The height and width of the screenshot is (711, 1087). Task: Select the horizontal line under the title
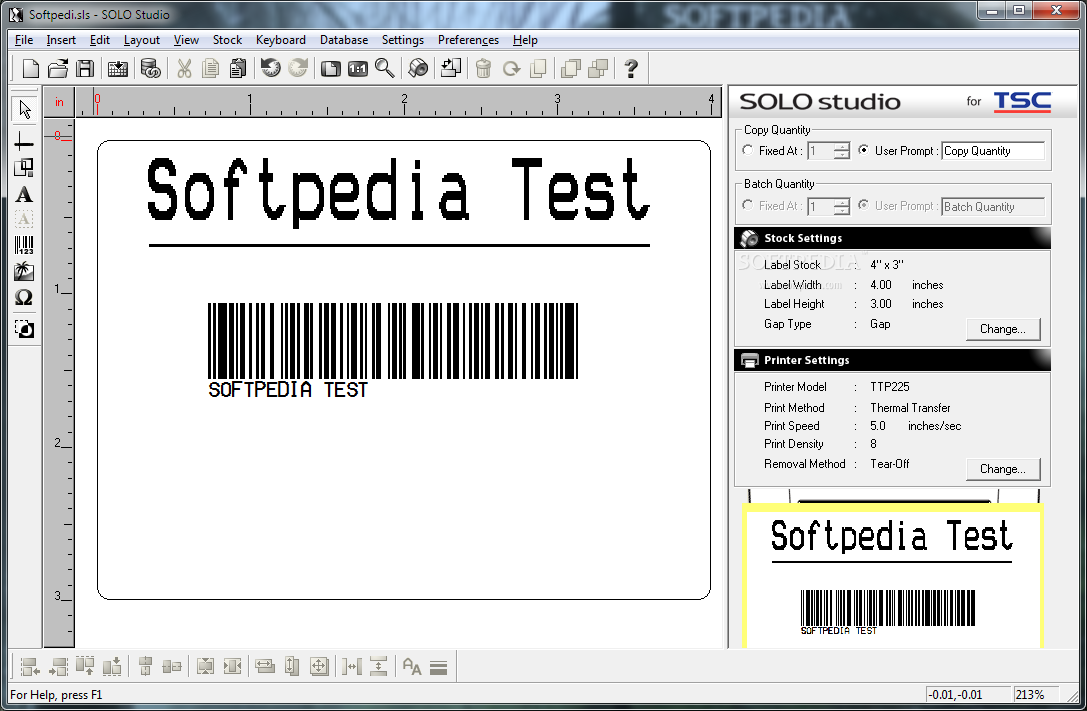coord(399,245)
